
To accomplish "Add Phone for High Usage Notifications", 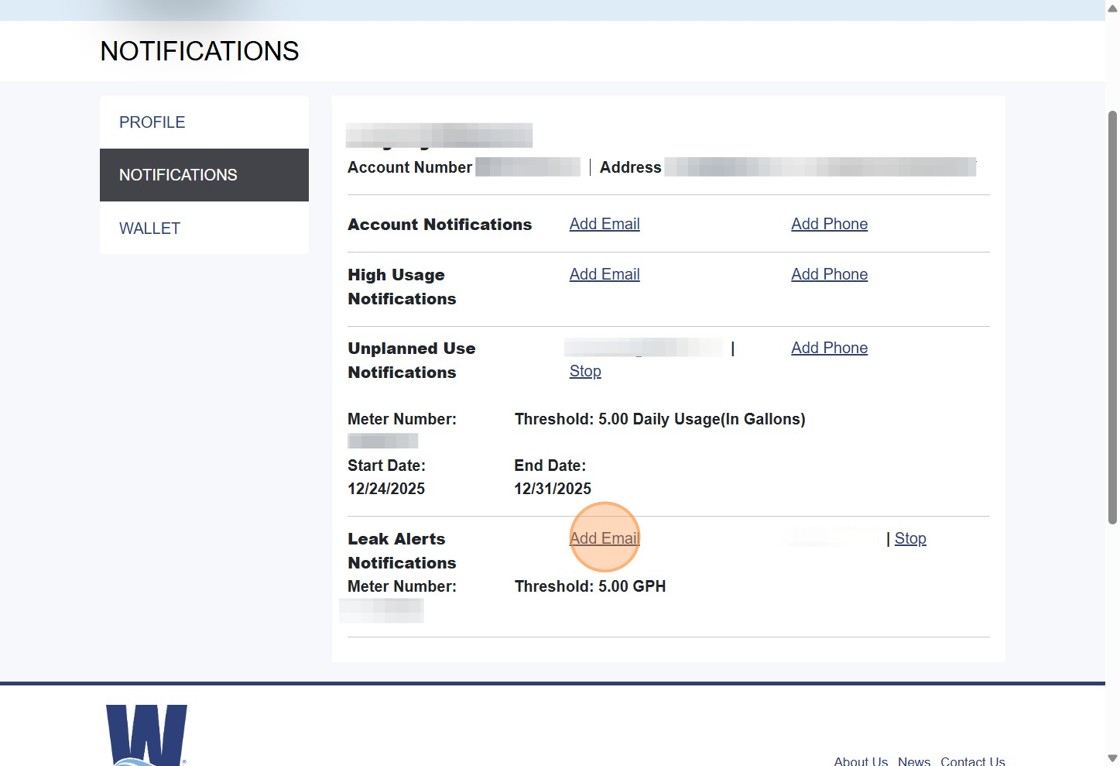I will (x=829, y=274).
